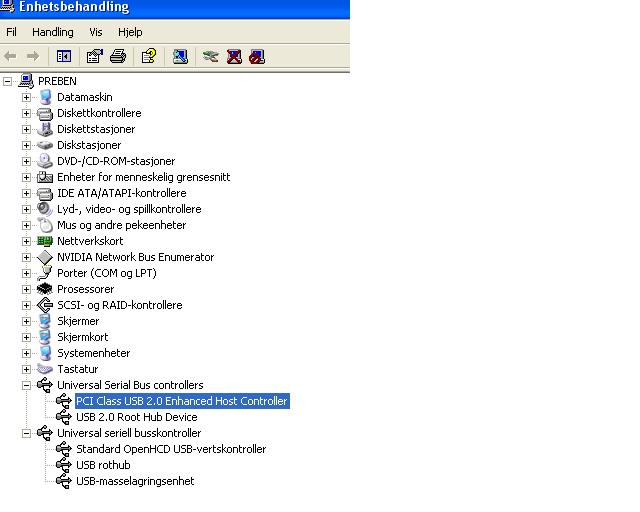Select PCI Class USB 2.0 Enhanced Host Controller

[182, 401]
